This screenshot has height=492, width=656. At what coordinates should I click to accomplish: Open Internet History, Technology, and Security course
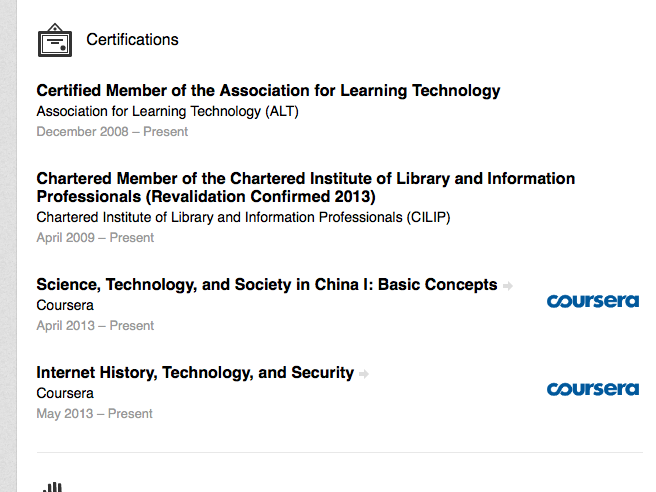(x=195, y=373)
